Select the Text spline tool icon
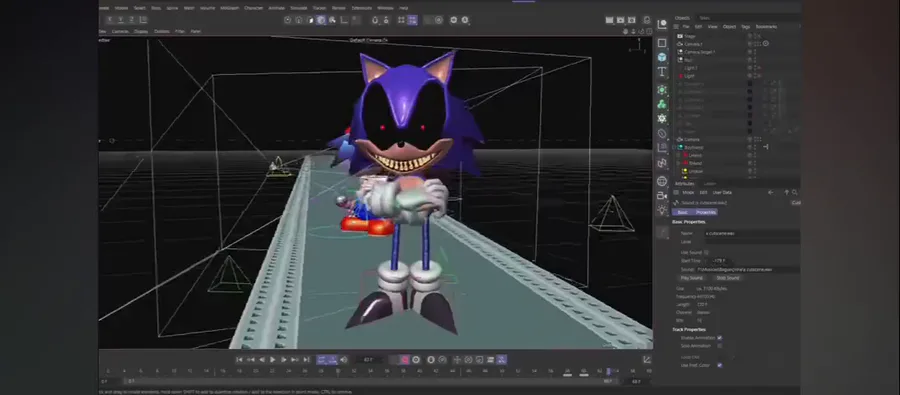Screen dimensions: 900x395 662,72
